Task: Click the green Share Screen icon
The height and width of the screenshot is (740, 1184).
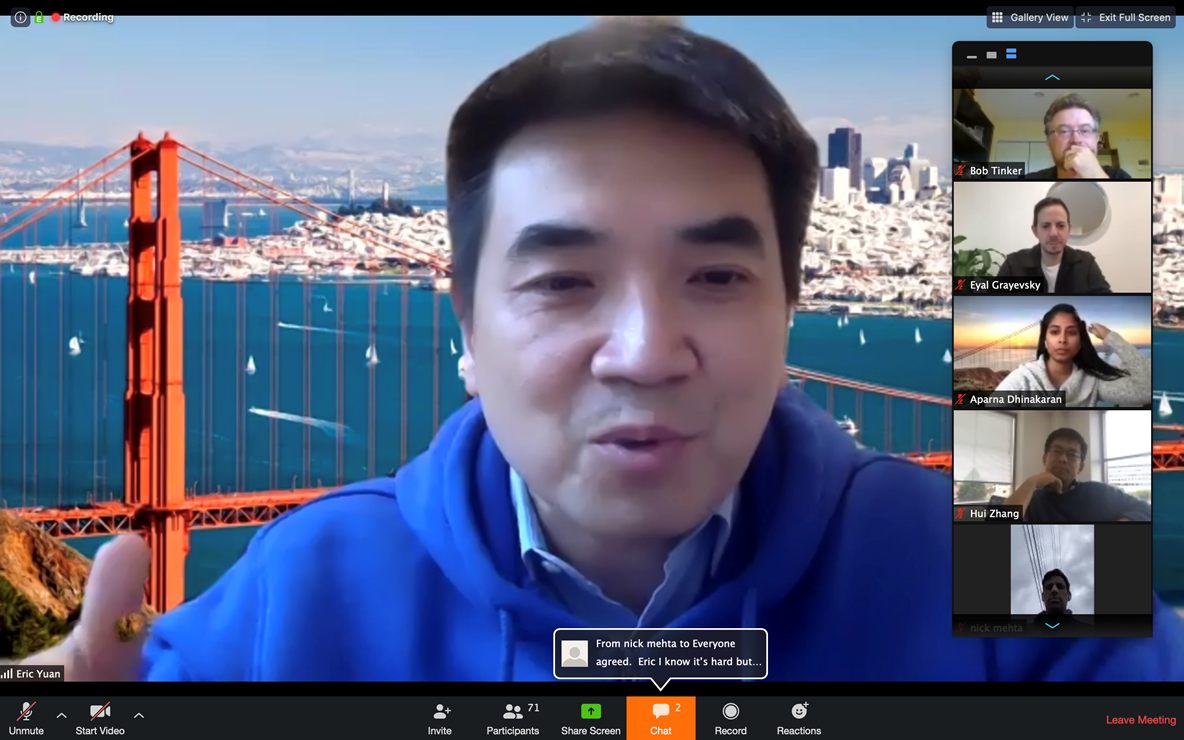Action: (x=590, y=711)
